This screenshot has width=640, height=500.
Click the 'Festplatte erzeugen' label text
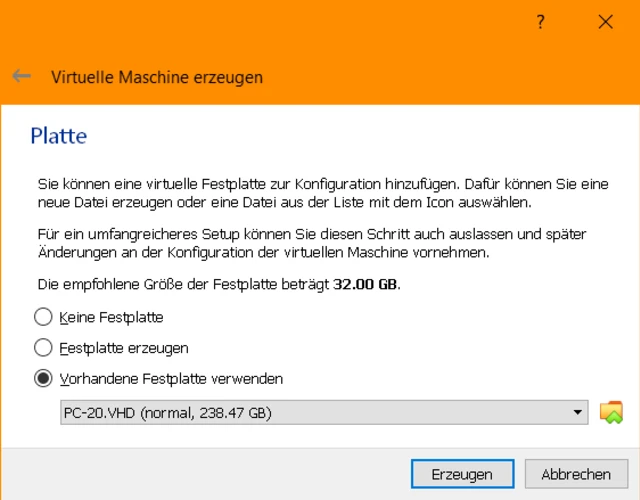[124, 348]
